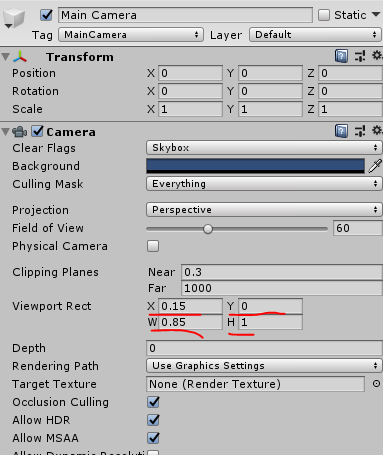Click the Scale label
The height and width of the screenshot is (455, 383).
(x=27, y=109)
